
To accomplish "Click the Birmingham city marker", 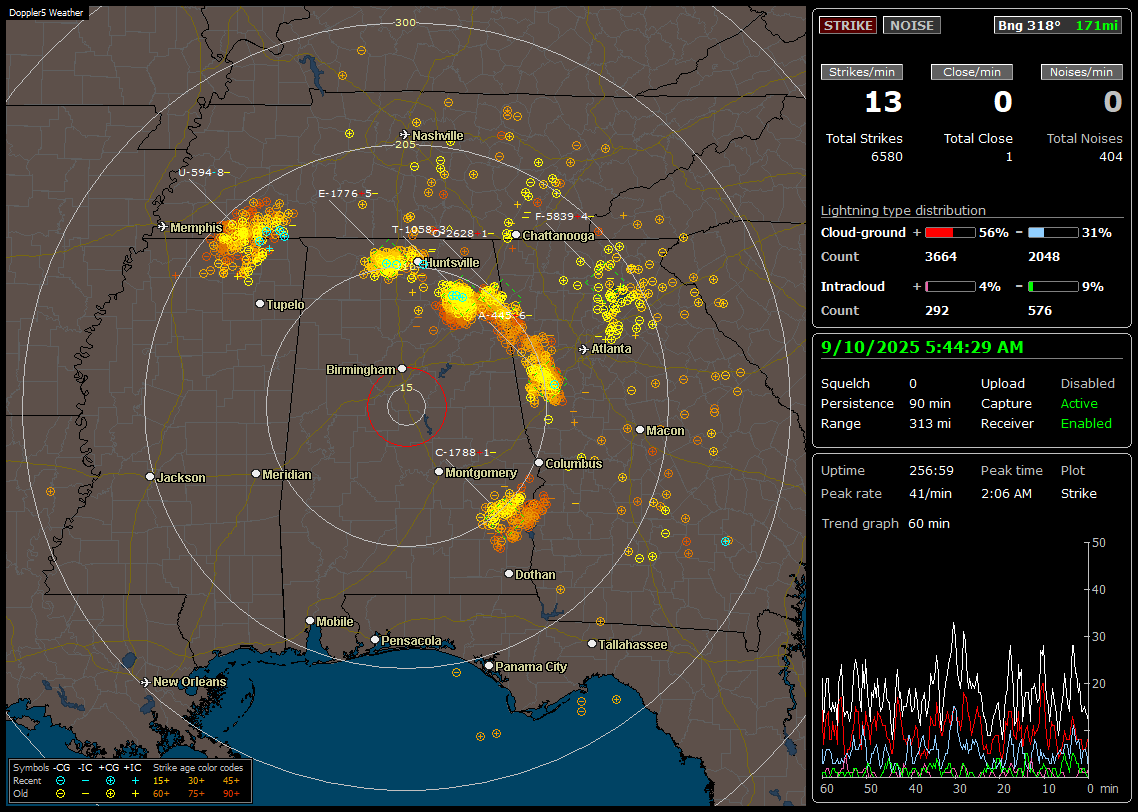I will point(402,369).
